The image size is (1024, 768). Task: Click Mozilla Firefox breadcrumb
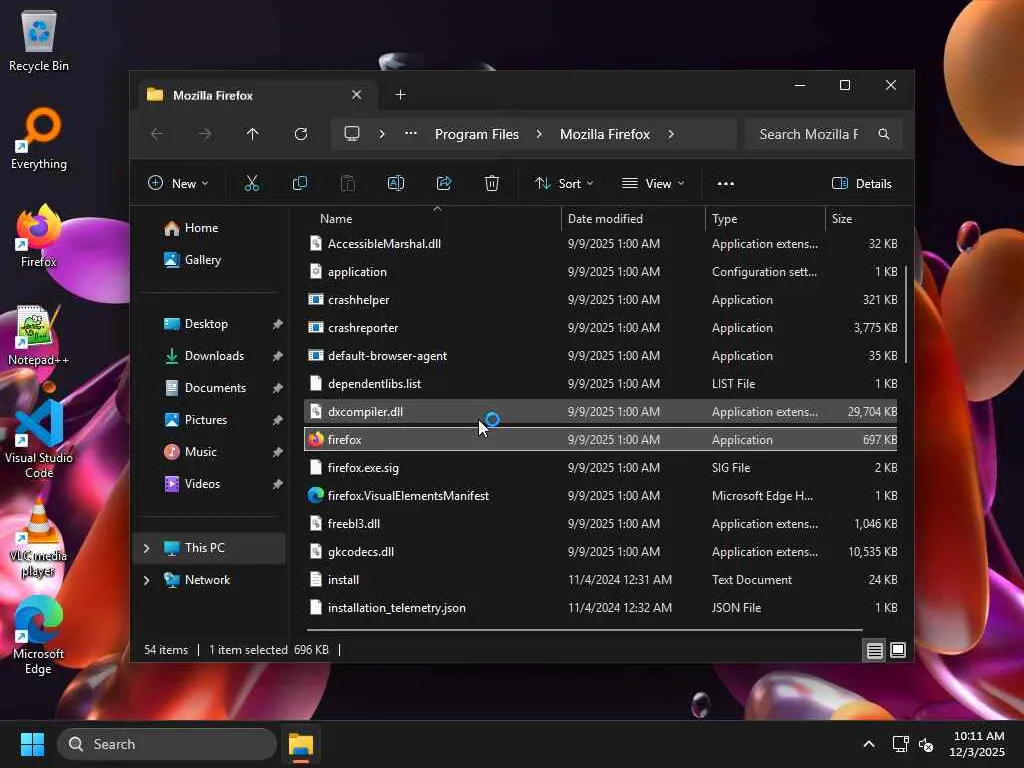tap(605, 134)
